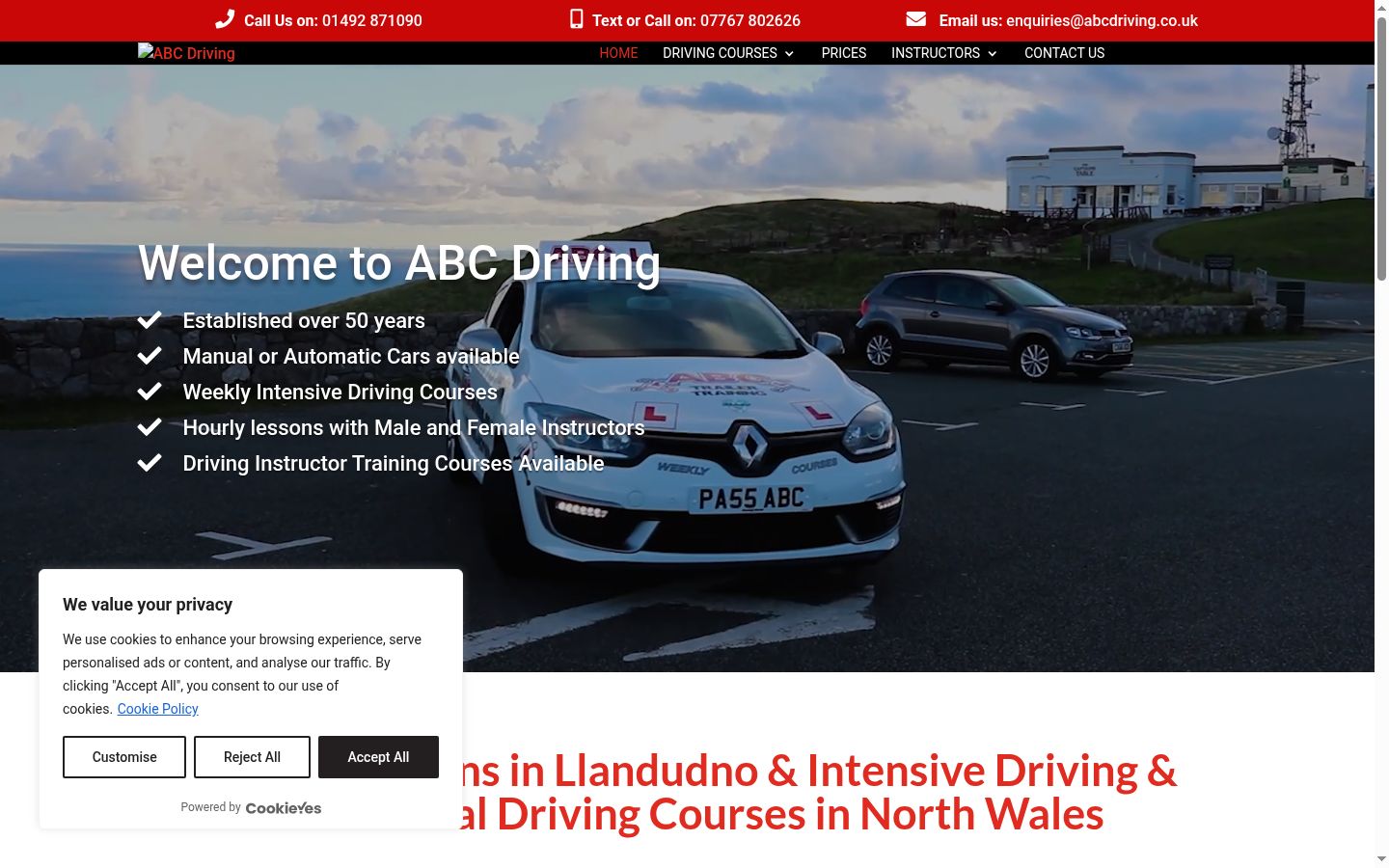Click the CookieYes logo

pos(284,808)
